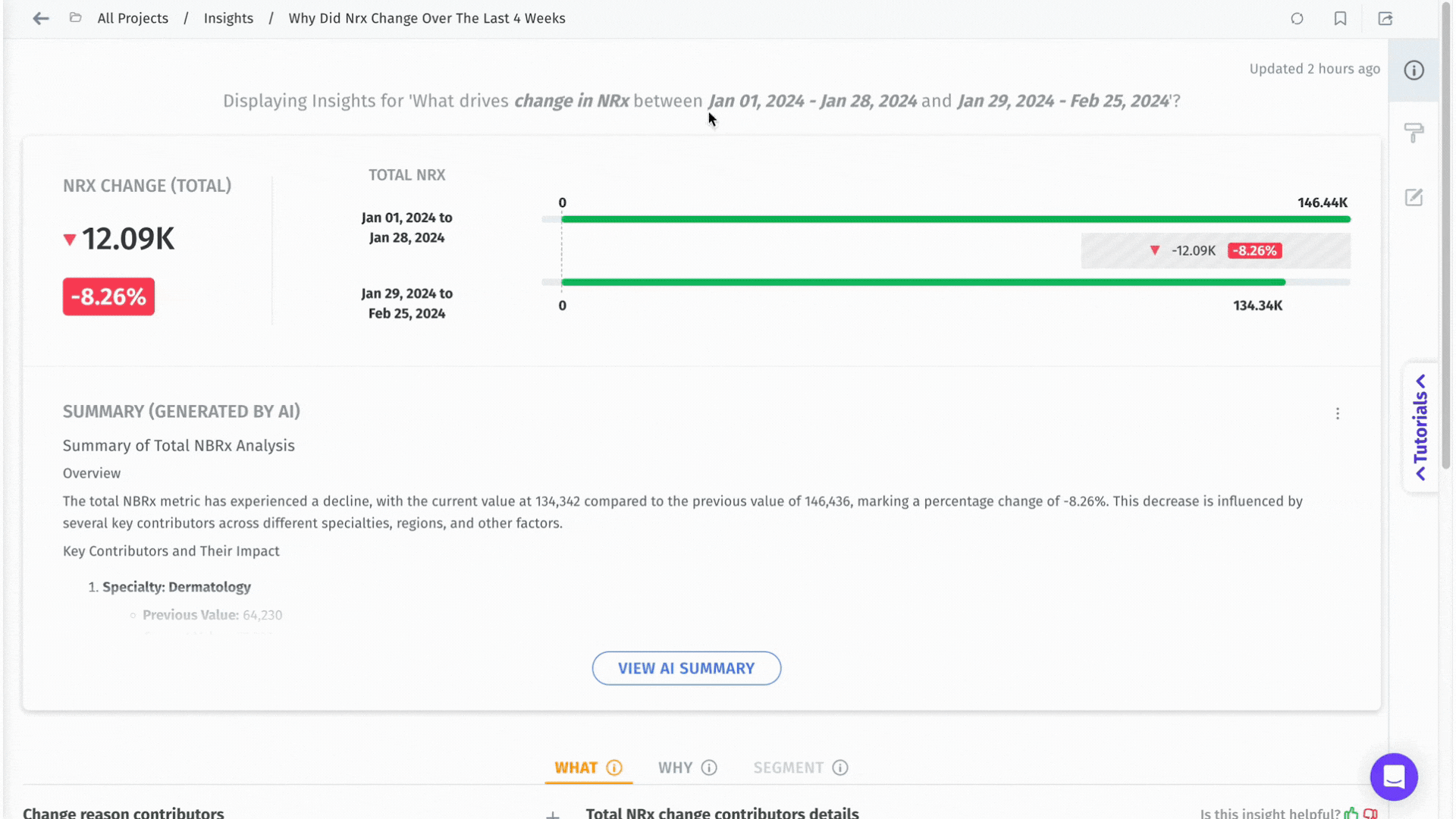
Task: Click the VIEW AI SUMMARY button
Action: point(686,668)
